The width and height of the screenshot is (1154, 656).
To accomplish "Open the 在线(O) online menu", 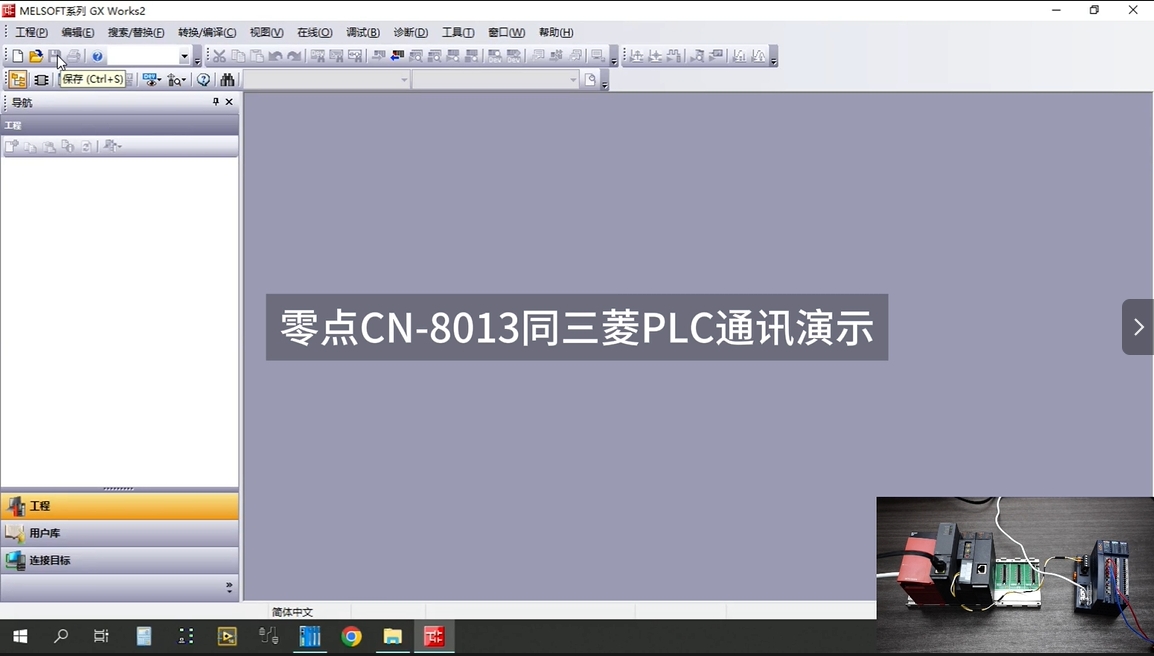I will [x=314, y=32].
